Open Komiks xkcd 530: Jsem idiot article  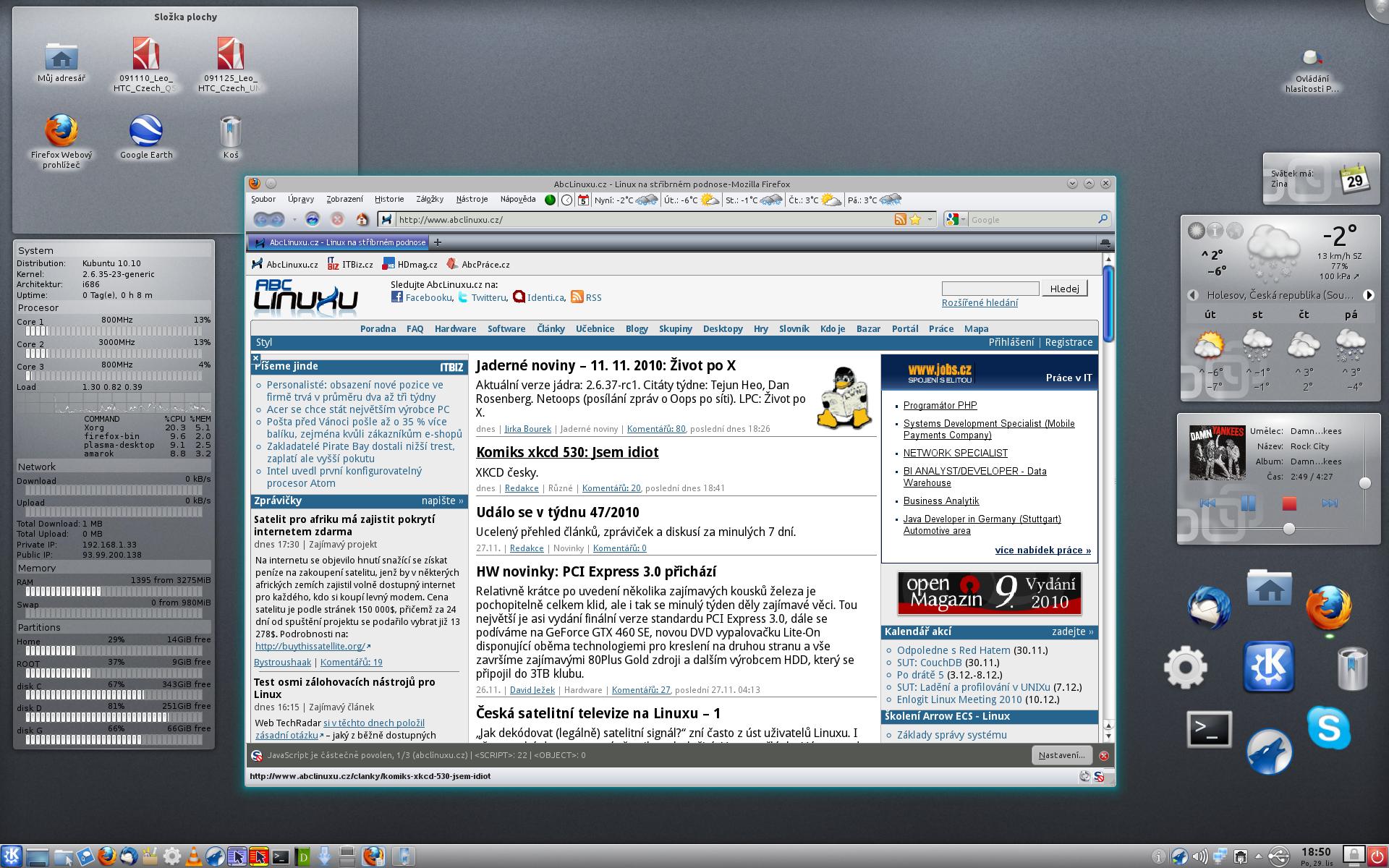coord(567,452)
